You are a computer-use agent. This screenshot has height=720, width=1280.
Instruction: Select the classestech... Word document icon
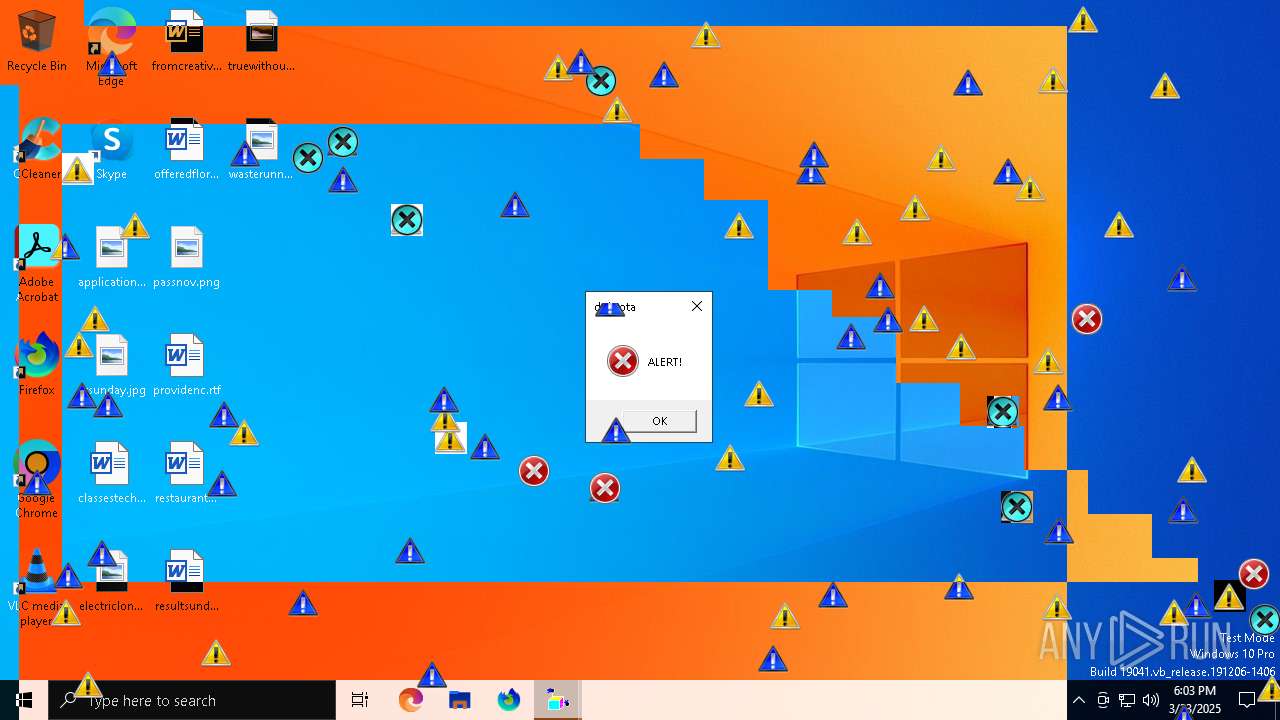coord(111,473)
